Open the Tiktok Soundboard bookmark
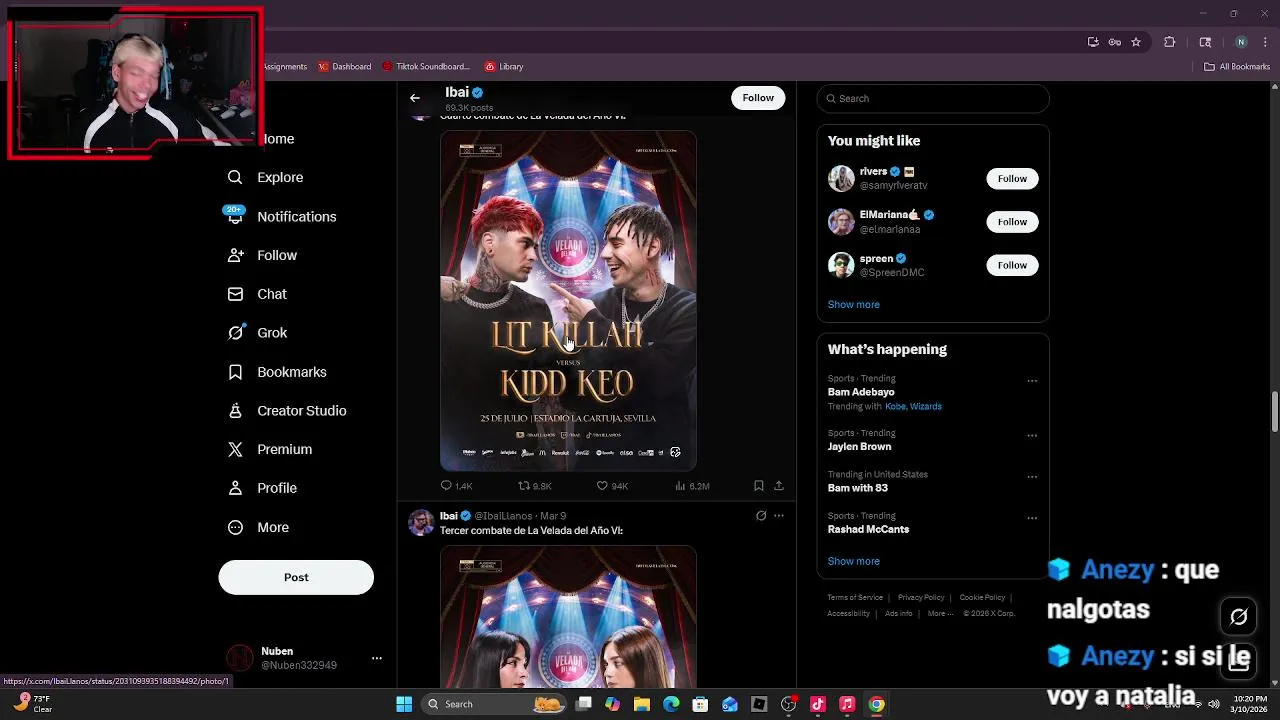 (425, 66)
